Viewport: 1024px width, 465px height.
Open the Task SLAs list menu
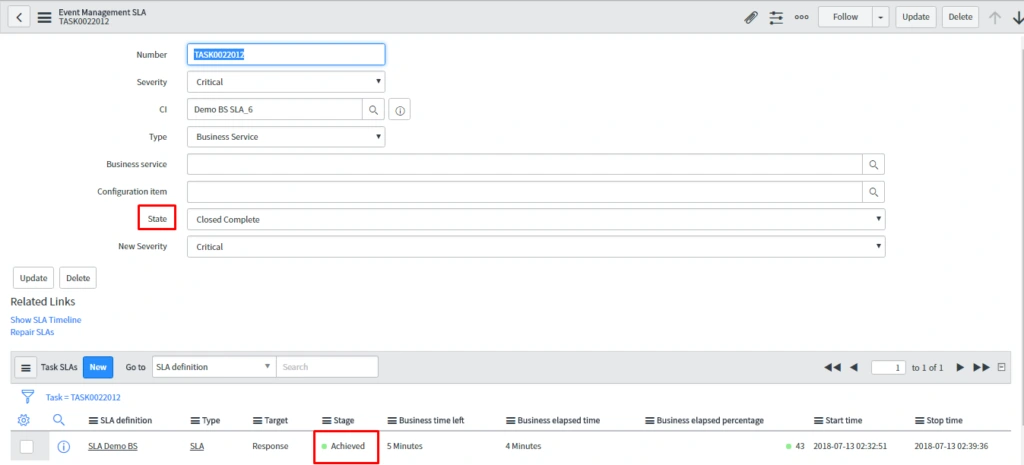[x=27, y=367]
